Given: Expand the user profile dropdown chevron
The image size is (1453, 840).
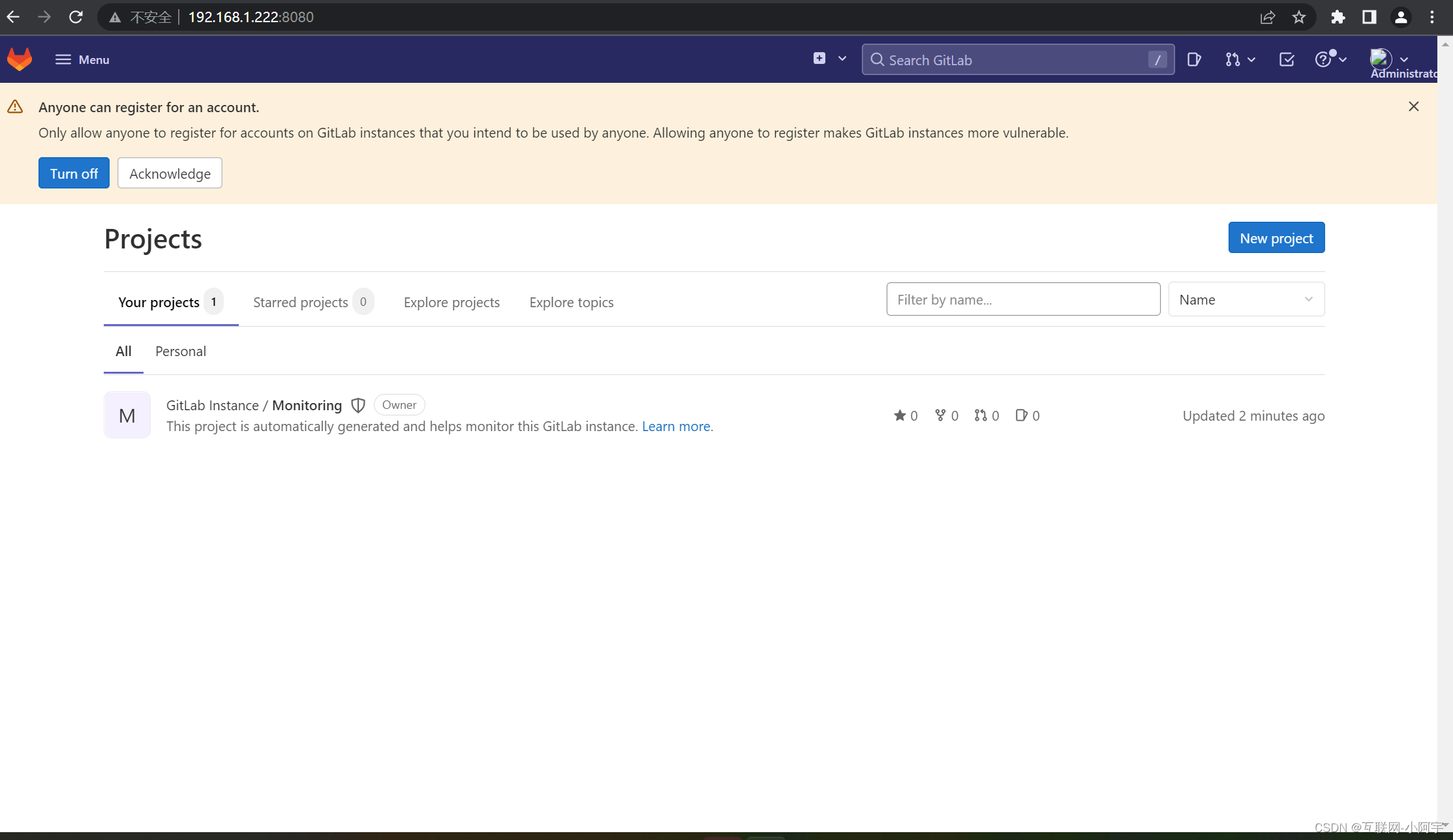Looking at the screenshot, I should [1404, 59].
